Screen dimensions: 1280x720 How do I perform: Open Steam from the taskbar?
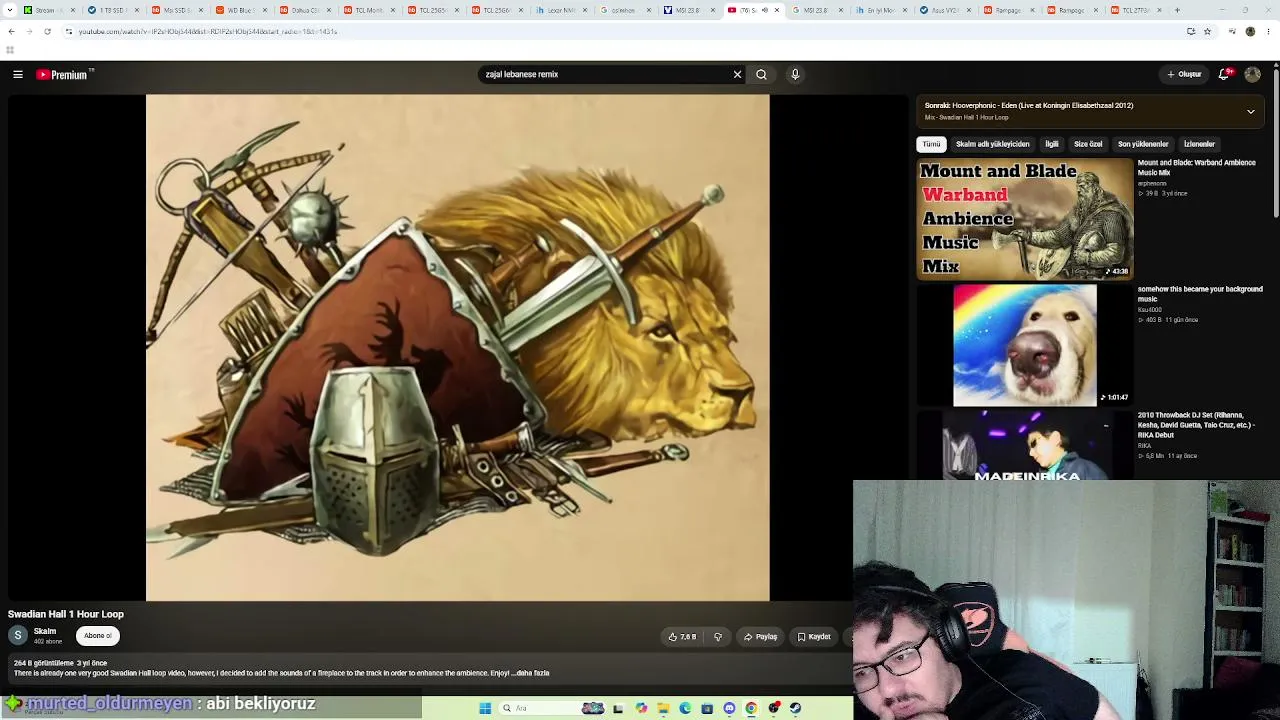(795, 708)
